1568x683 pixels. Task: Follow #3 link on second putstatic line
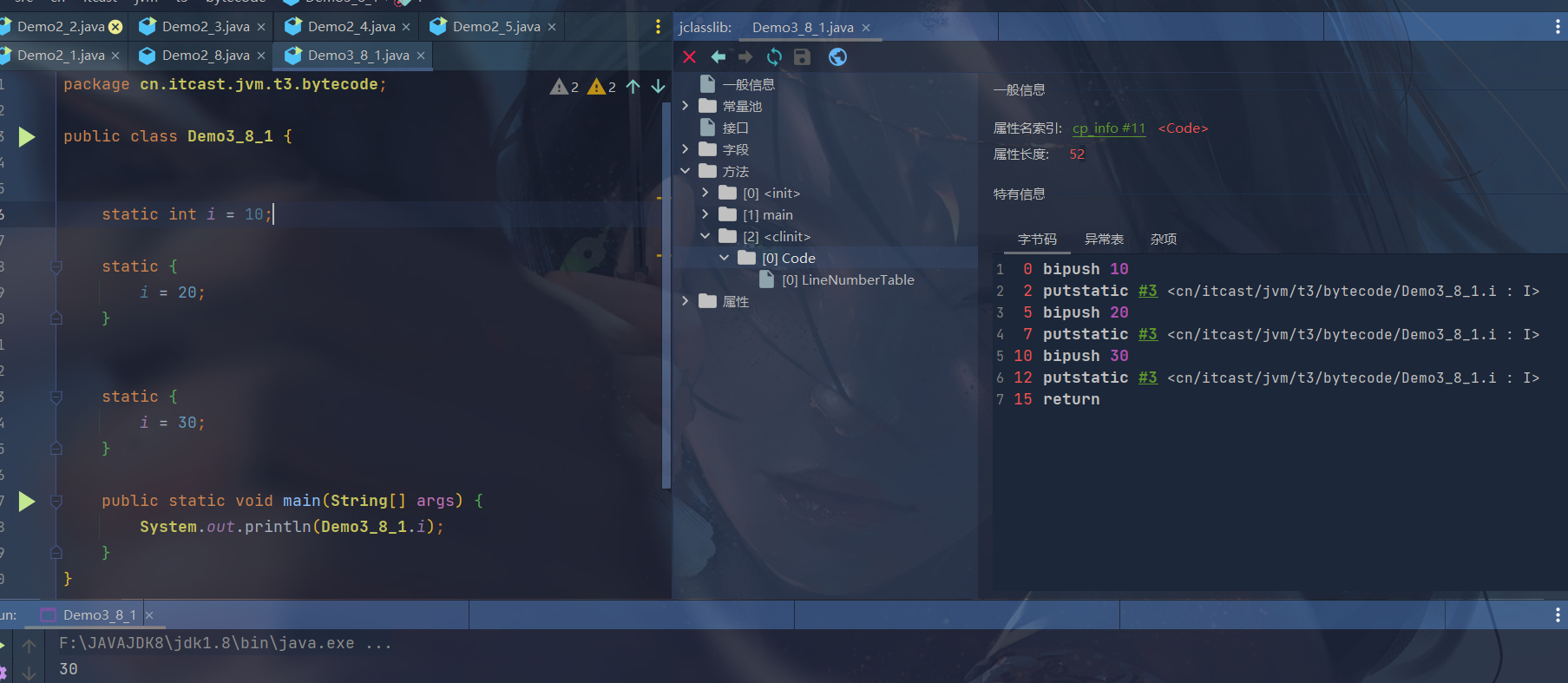(x=1148, y=335)
